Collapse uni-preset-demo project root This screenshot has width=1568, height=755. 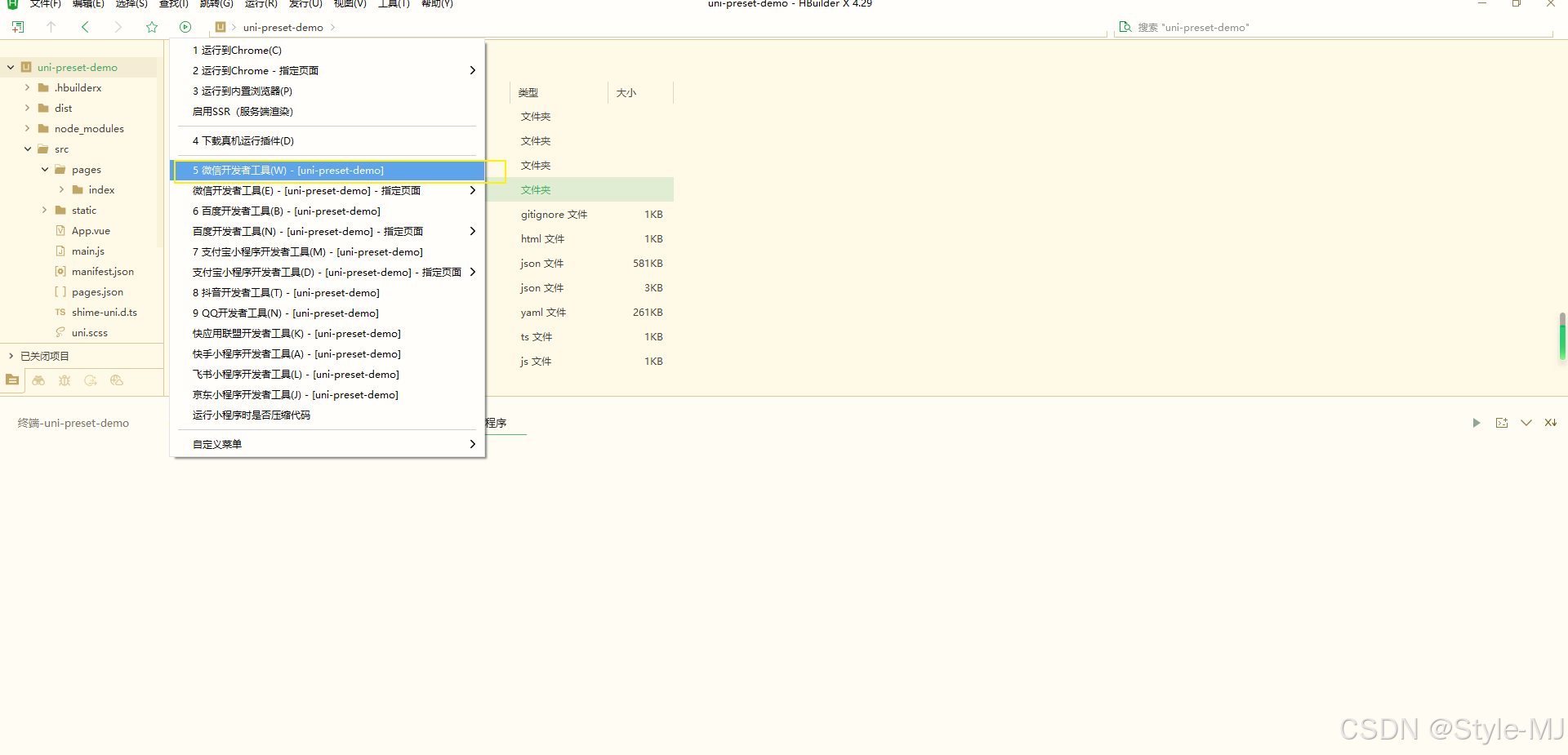[x=11, y=68]
